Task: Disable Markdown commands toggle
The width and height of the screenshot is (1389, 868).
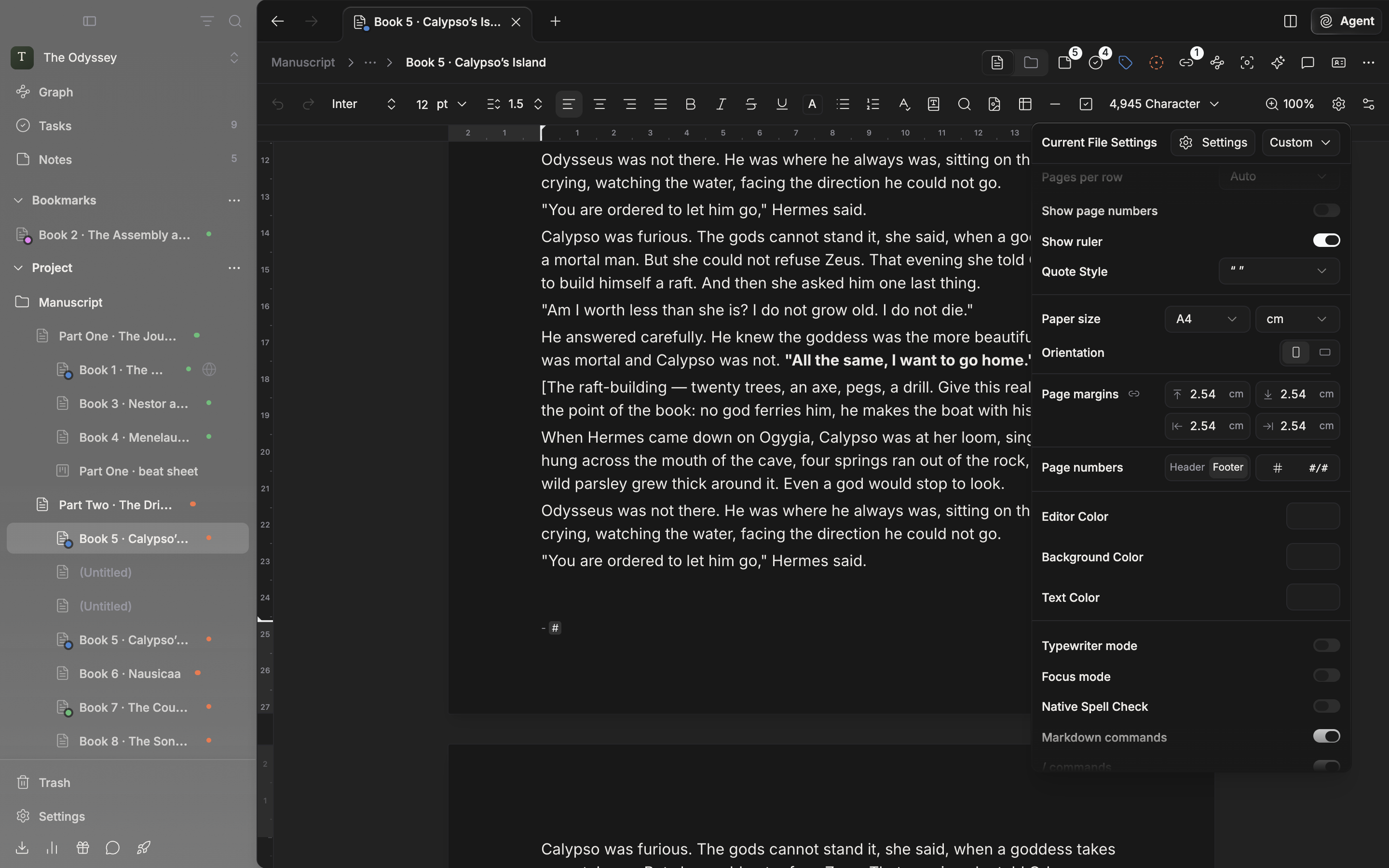Action: [1326, 736]
